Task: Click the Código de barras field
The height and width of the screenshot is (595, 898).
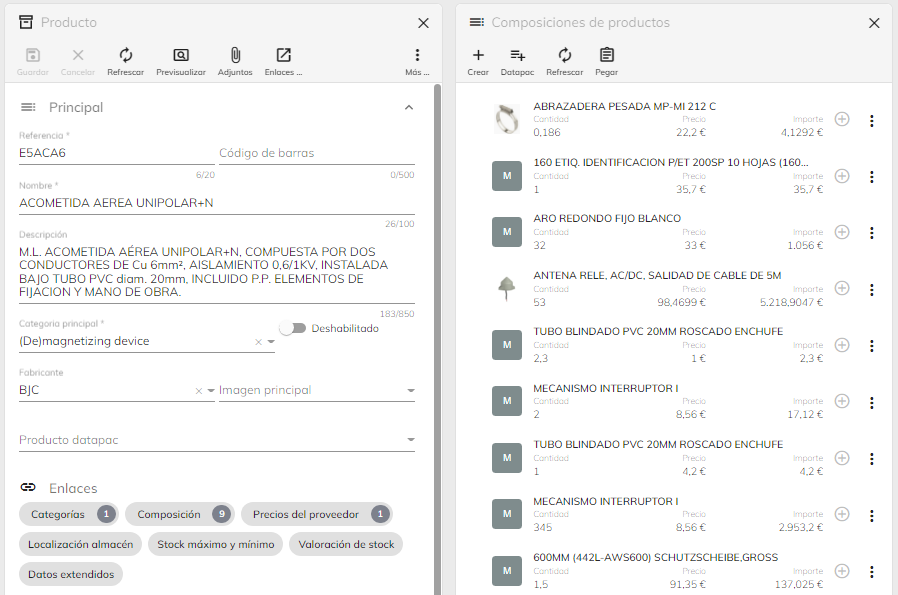Action: [316, 153]
